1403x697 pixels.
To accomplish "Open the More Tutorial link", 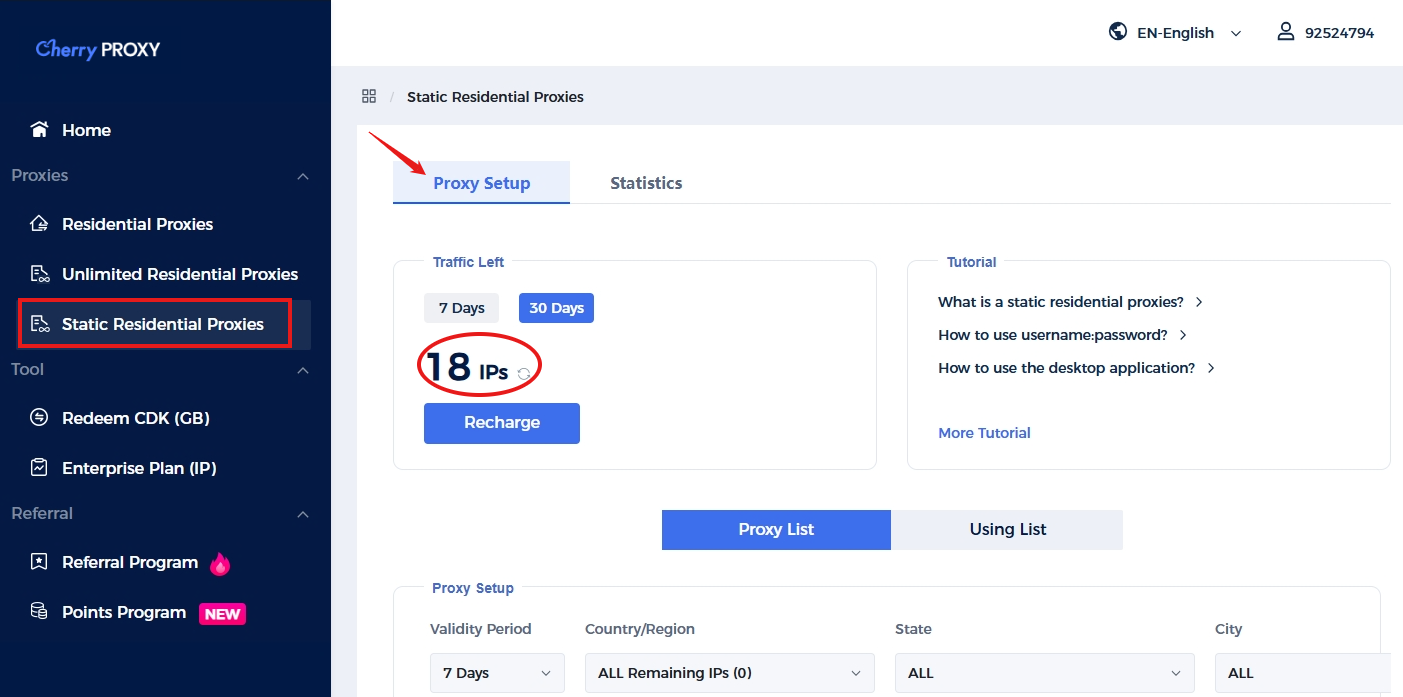I will pos(984,433).
